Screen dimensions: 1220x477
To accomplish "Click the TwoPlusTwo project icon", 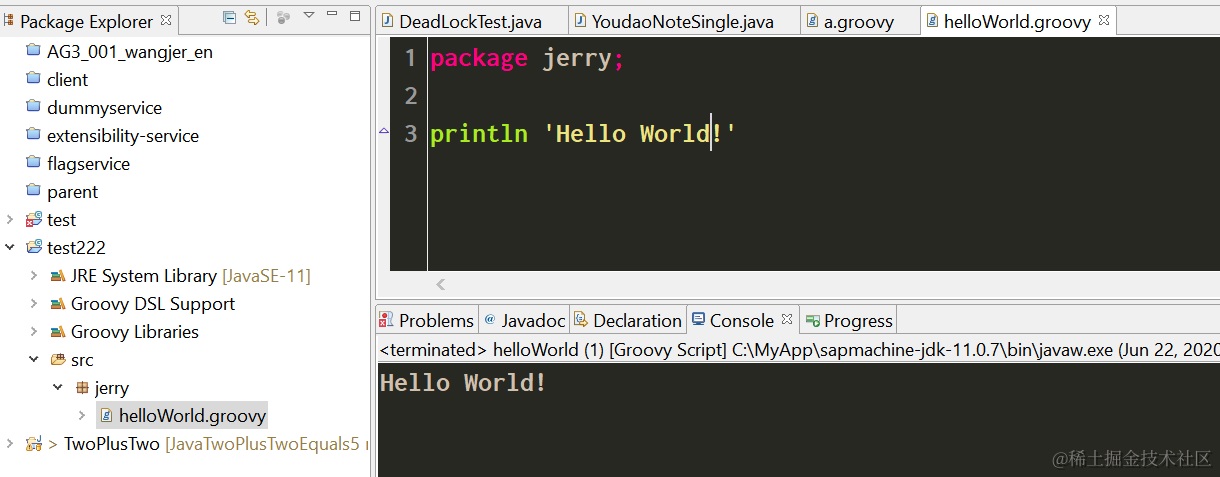I will click(33, 443).
